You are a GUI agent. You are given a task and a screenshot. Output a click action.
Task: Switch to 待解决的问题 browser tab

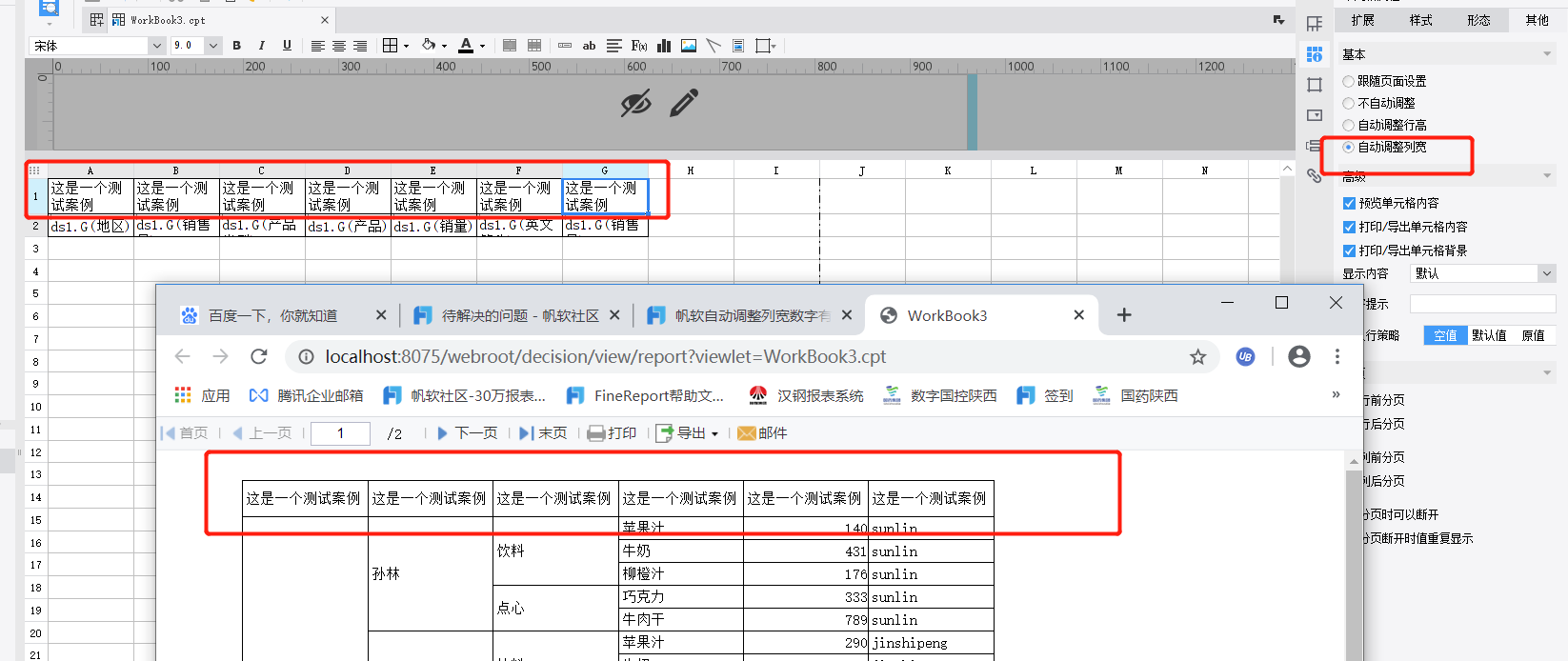(515, 315)
